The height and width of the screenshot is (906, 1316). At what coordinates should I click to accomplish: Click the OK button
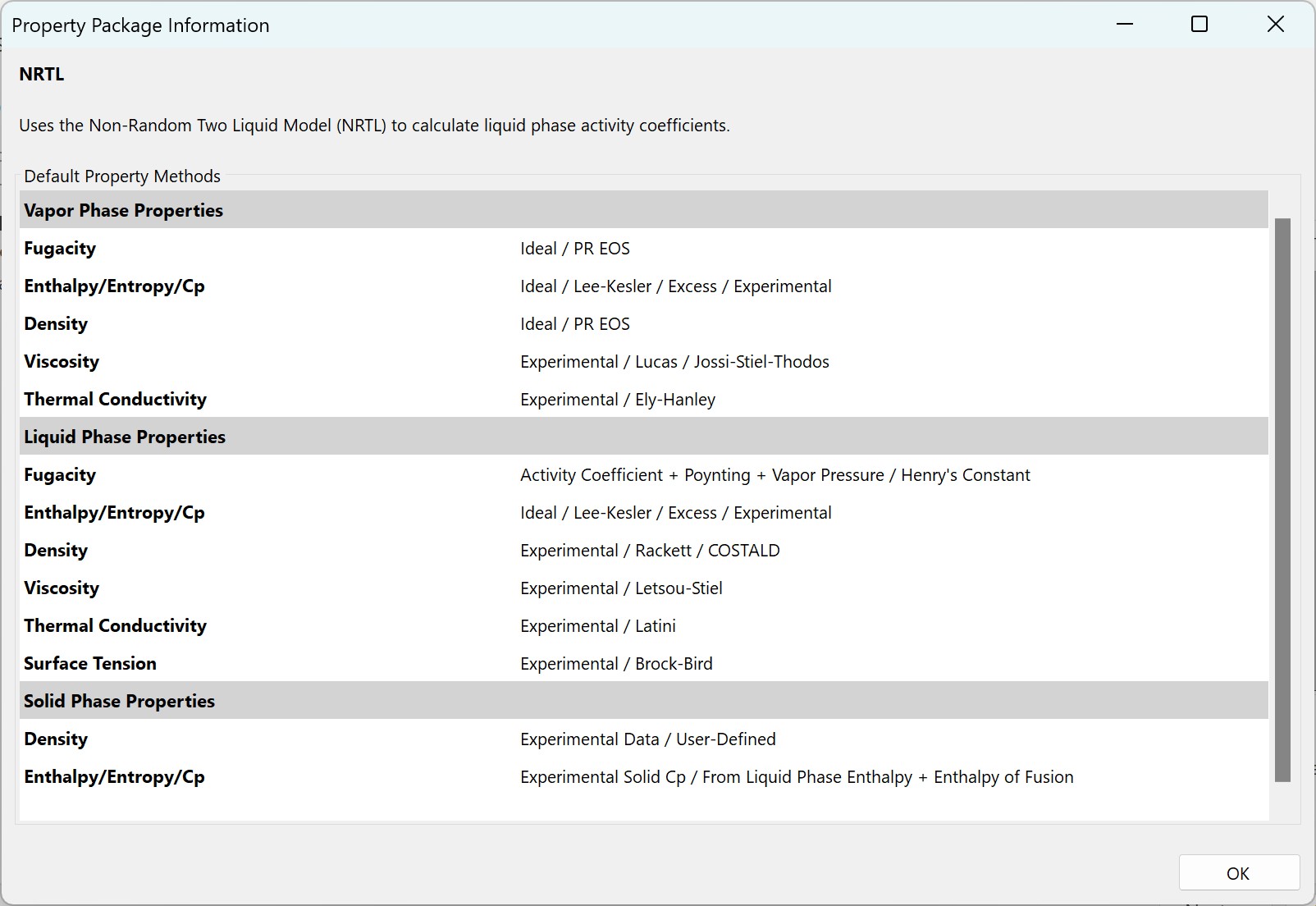[x=1238, y=872]
